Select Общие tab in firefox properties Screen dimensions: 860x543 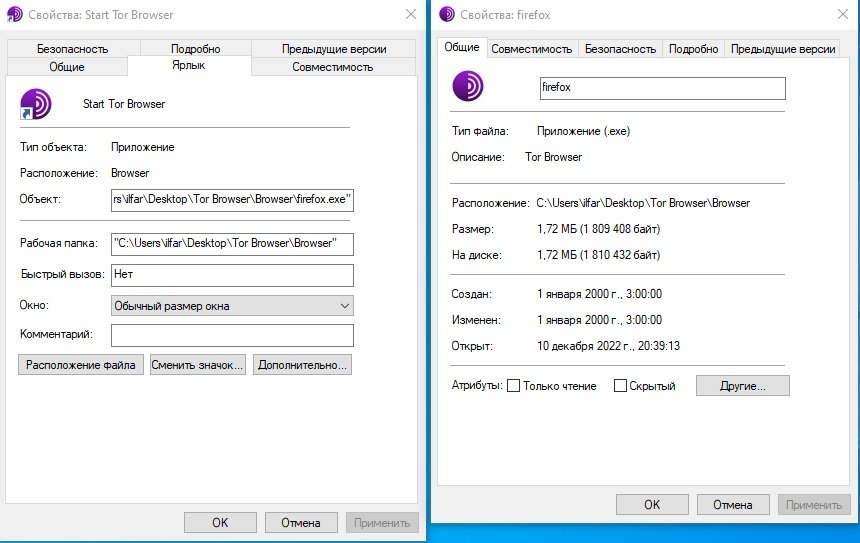462,47
